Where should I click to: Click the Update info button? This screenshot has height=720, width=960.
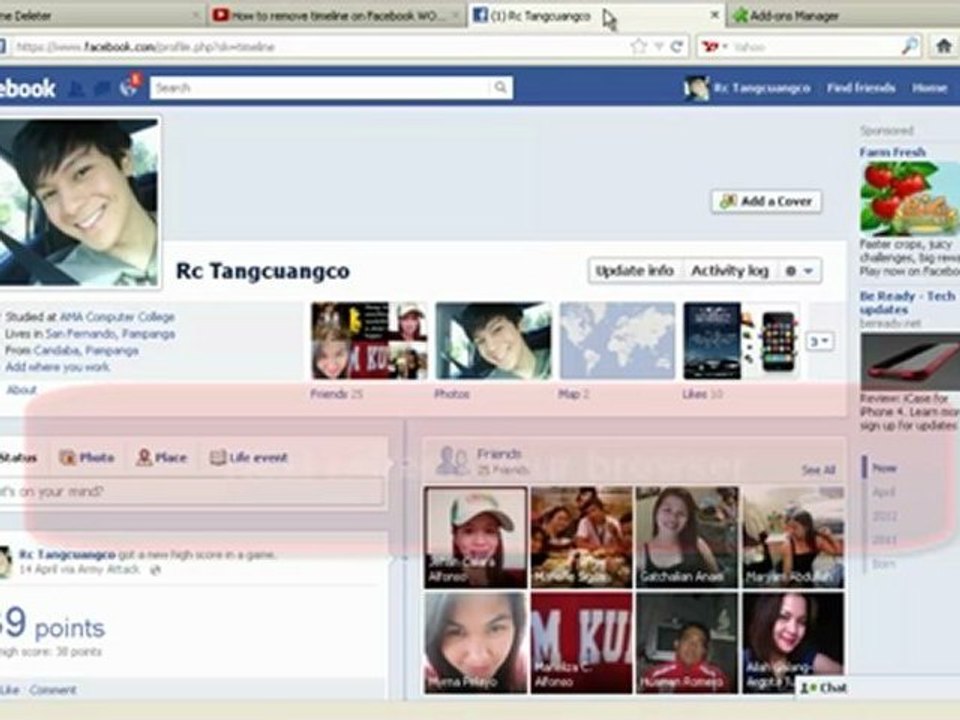tap(635, 271)
